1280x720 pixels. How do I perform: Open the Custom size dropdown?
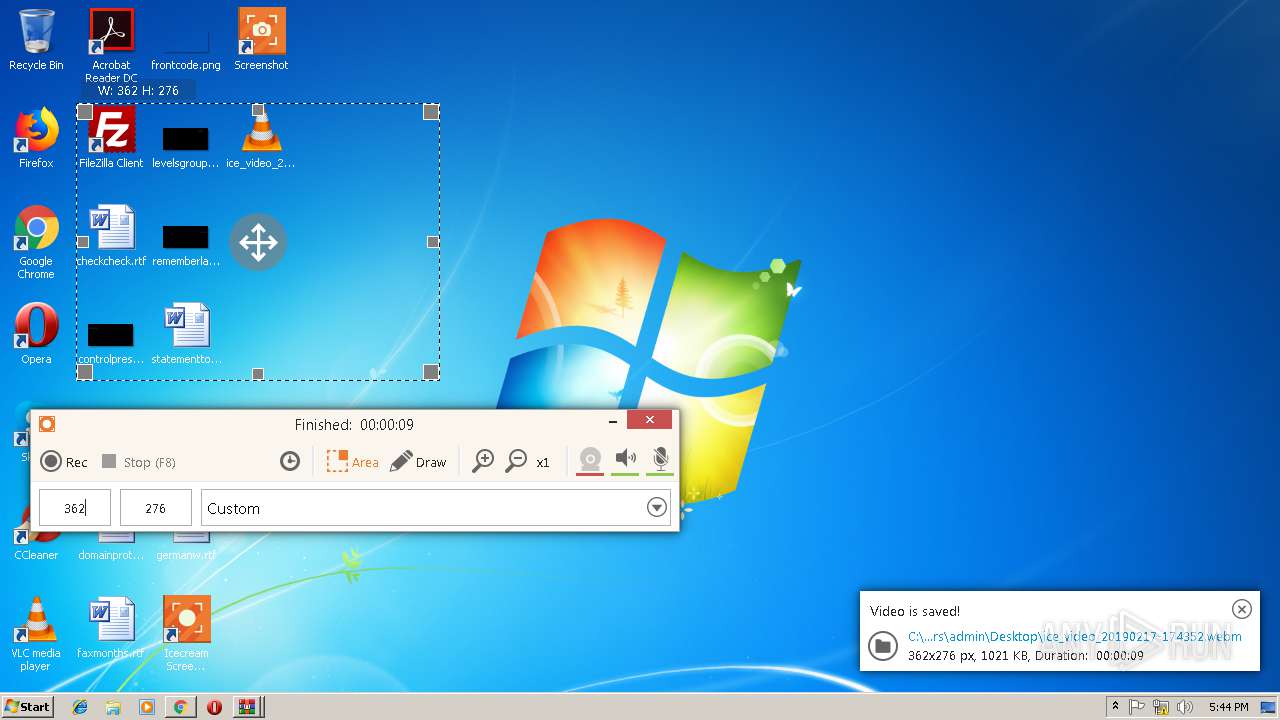click(436, 508)
